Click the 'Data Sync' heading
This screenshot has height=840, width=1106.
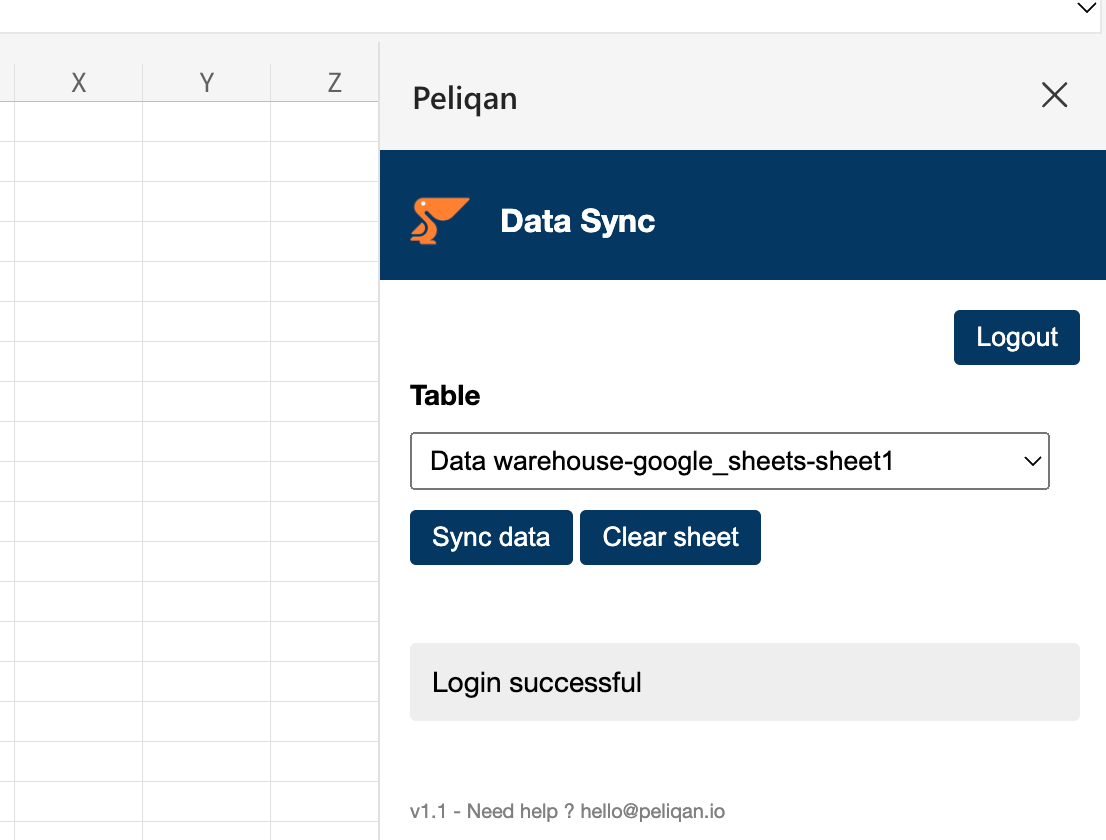point(578,221)
